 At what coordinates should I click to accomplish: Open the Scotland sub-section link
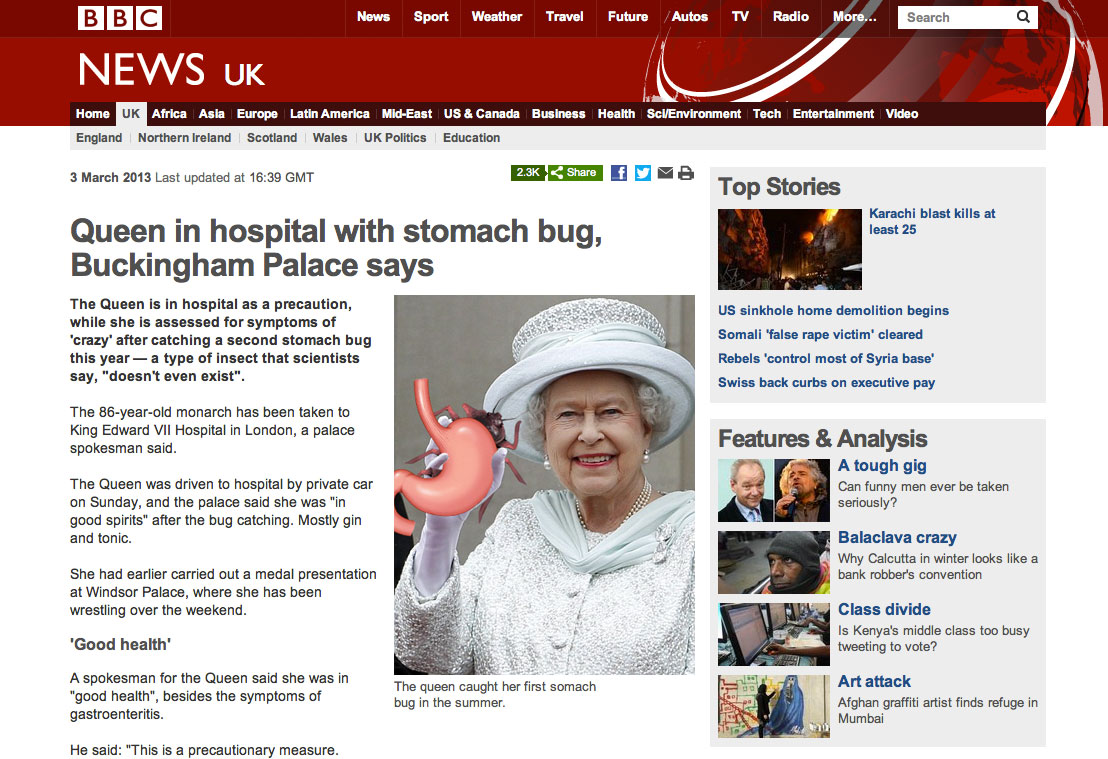(272, 138)
